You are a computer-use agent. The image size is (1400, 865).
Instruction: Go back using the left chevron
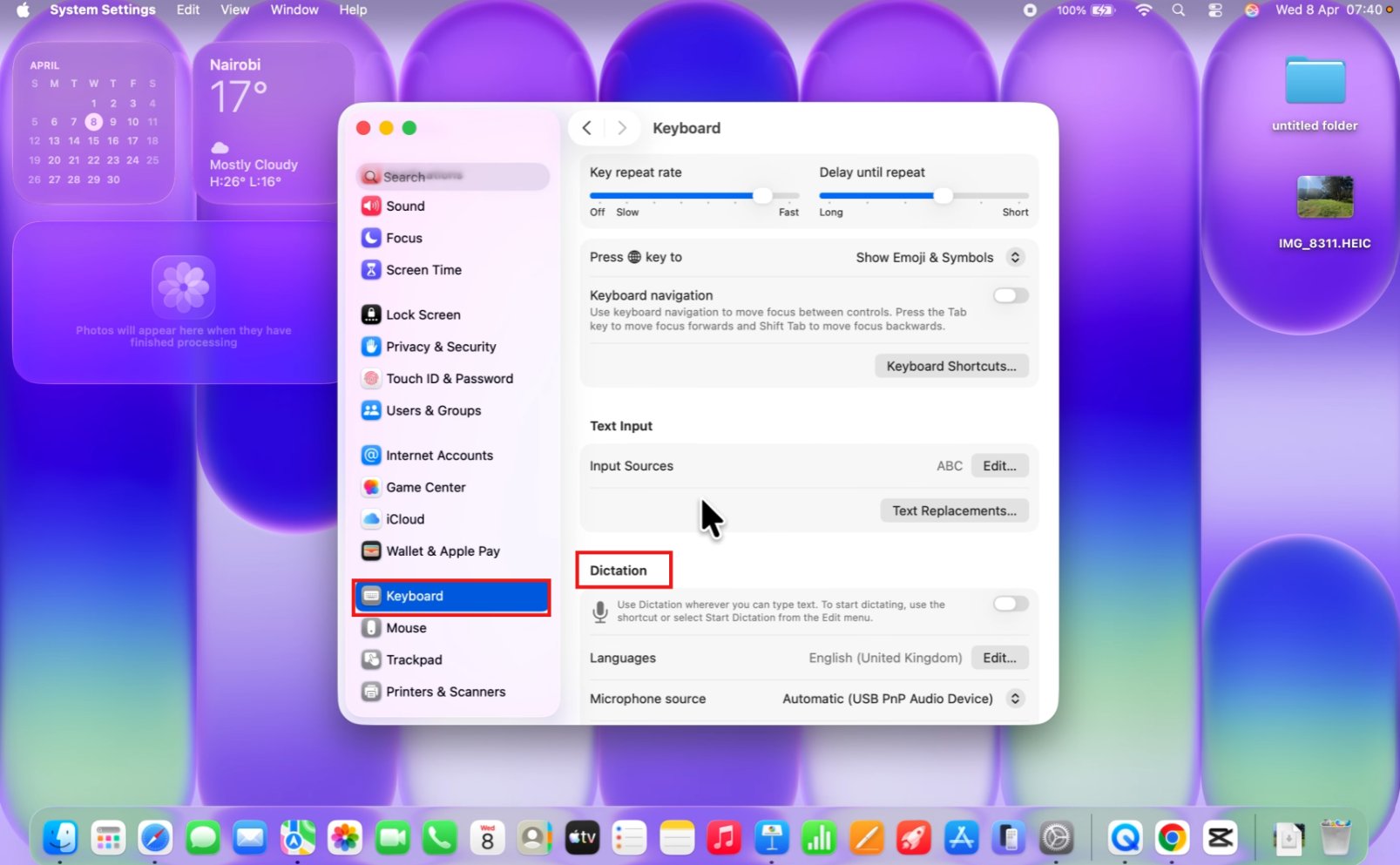[587, 128]
